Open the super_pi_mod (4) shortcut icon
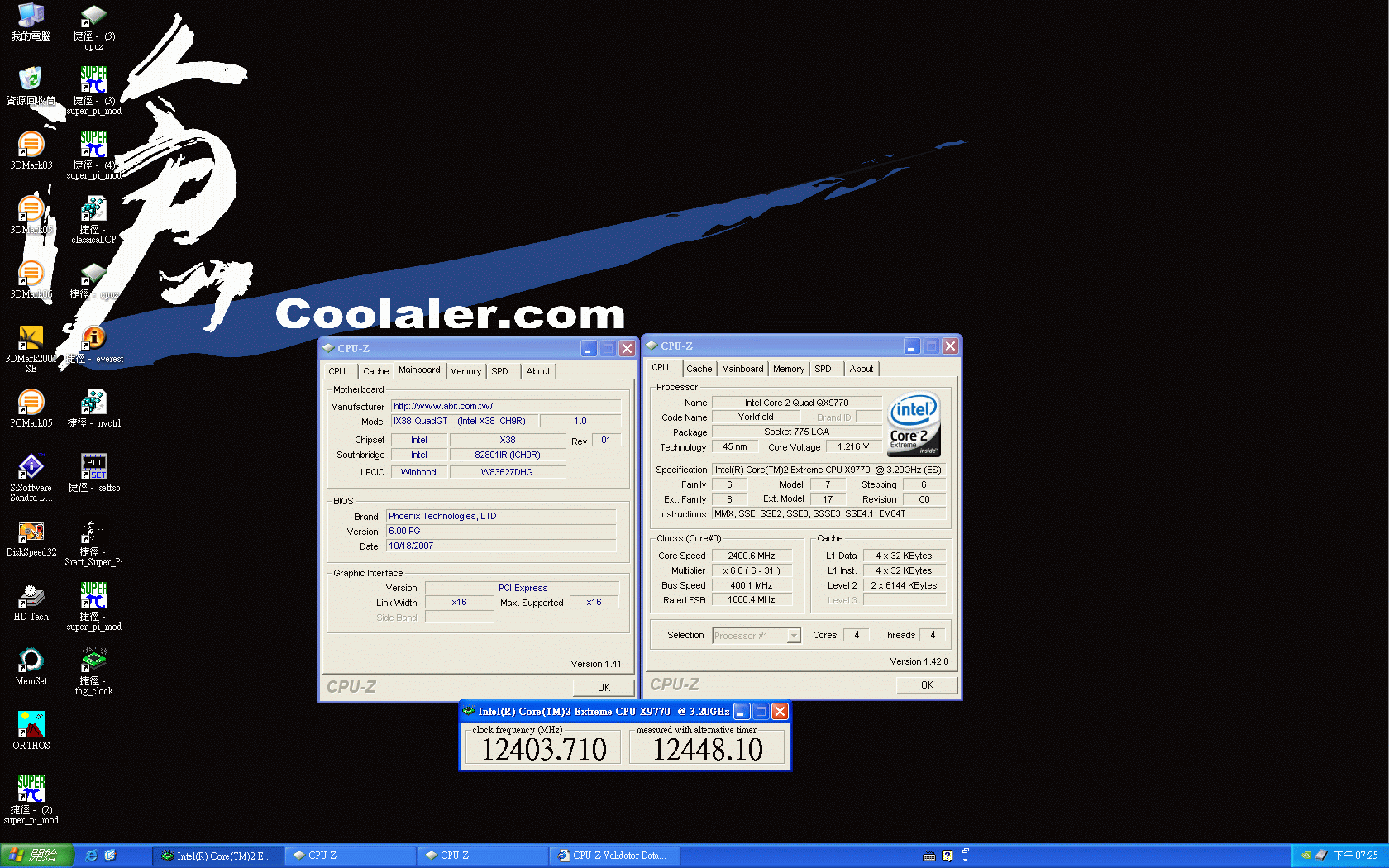The image size is (1389, 868). coord(93,155)
